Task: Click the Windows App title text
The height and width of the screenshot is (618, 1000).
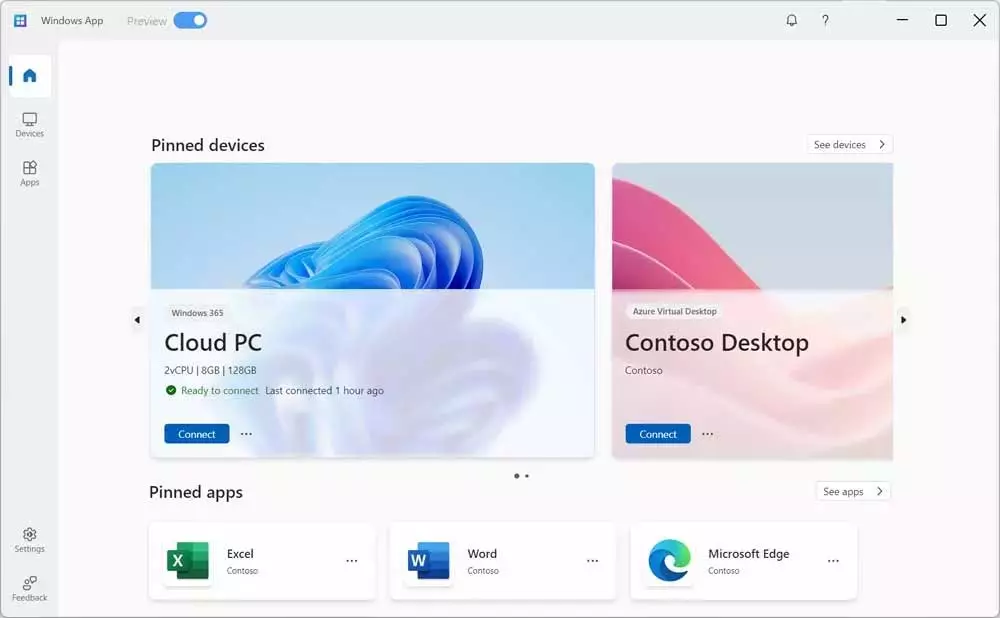Action: [72, 20]
